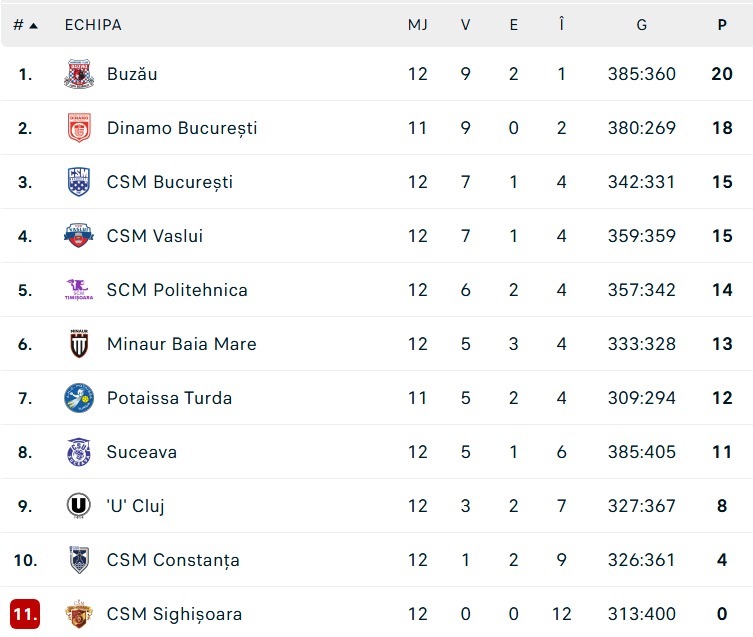
Task: Sort standings by the MJ column header
Action: [x=418, y=24]
